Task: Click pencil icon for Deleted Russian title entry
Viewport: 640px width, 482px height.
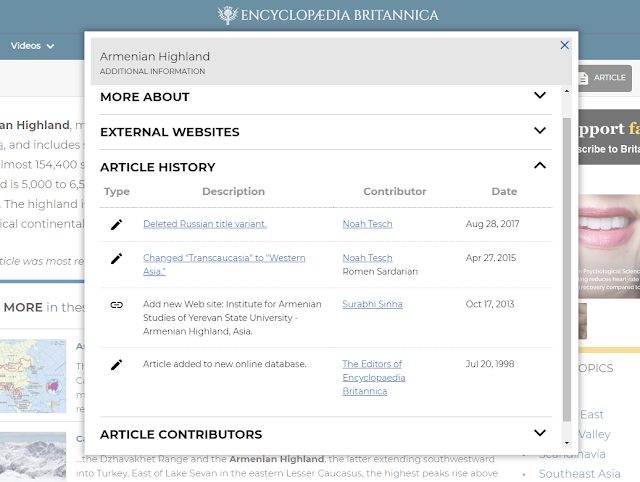Action: (117, 224)
